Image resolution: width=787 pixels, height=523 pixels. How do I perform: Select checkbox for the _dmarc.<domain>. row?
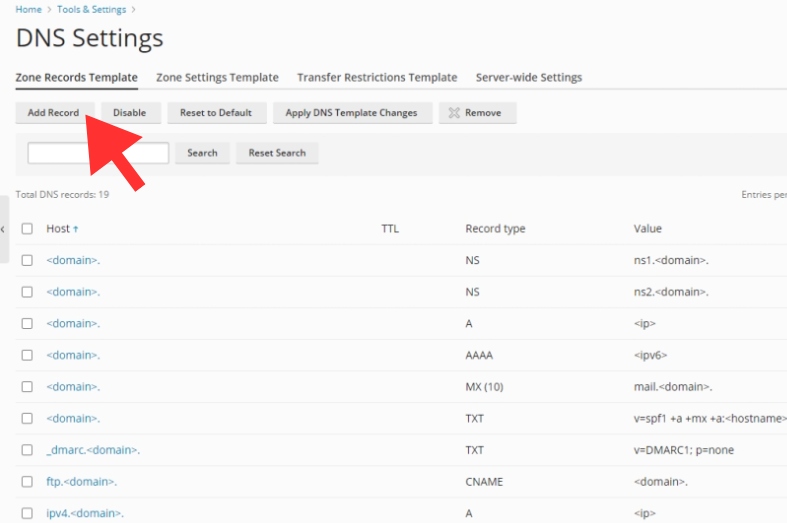(x=27, y=450)
